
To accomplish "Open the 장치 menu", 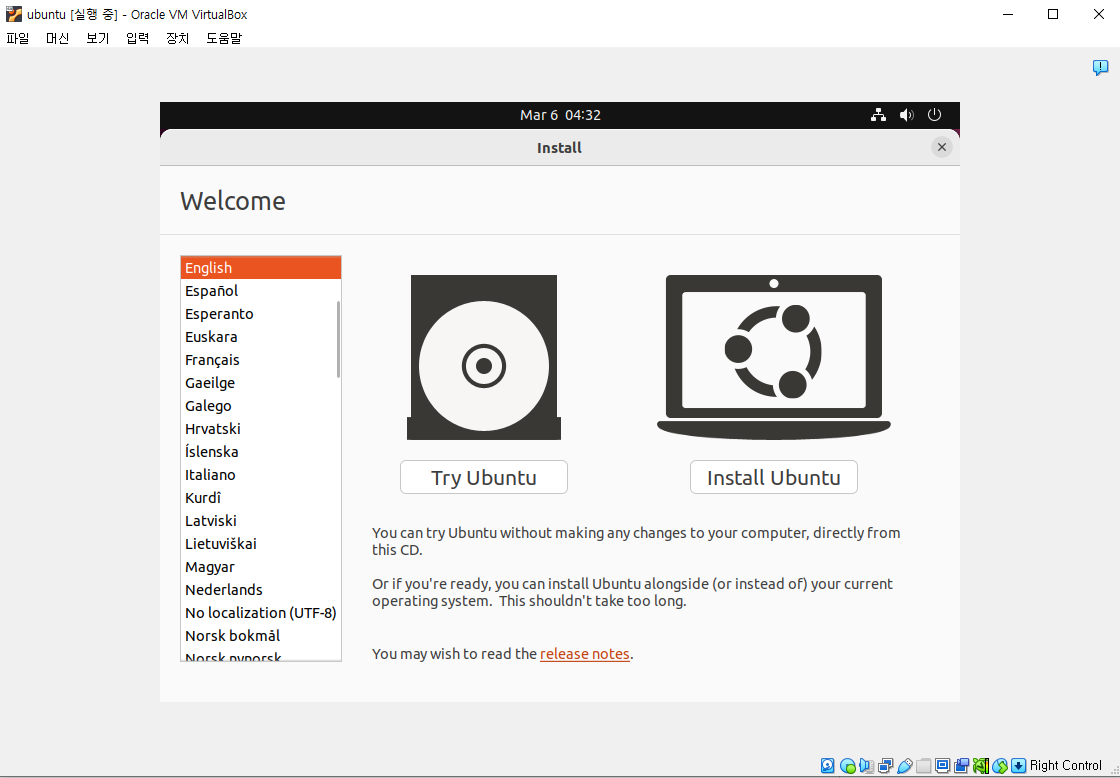I will pyautogui.click(x=178, y=39).
